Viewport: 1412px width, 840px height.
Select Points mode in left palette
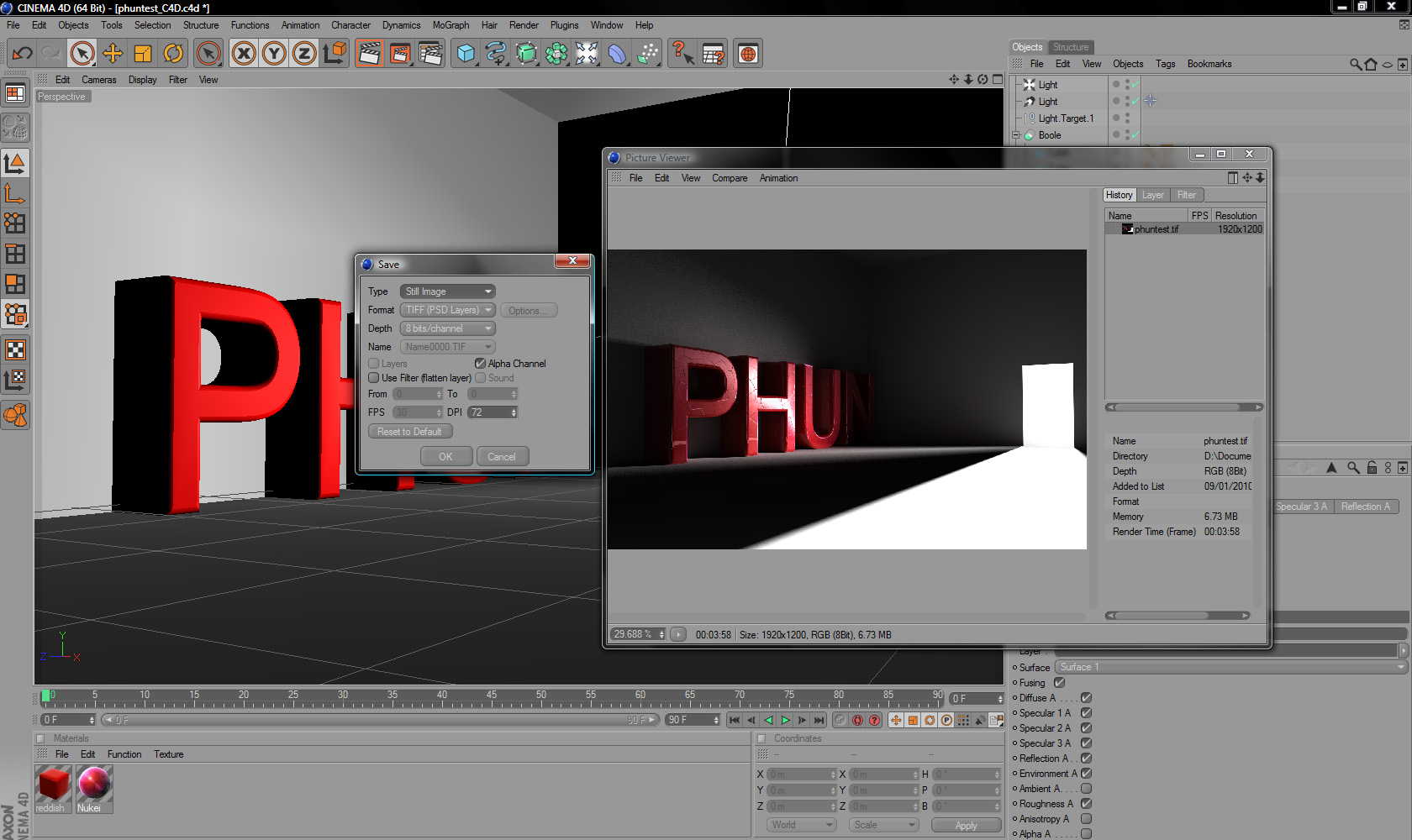[x=15, y=223]
